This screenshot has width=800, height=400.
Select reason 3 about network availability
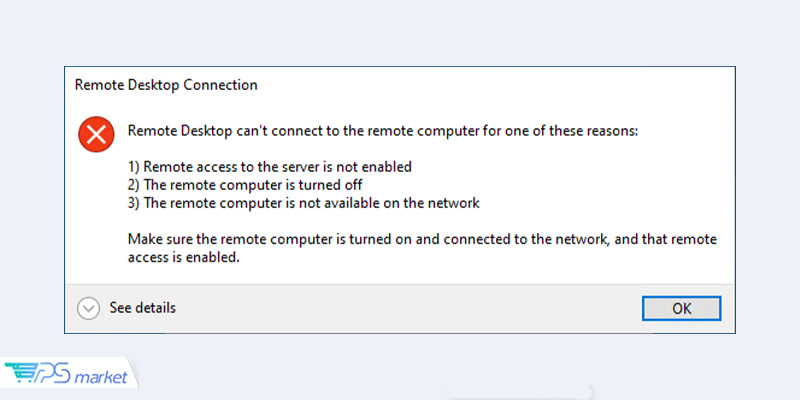[x=304, y=203]
